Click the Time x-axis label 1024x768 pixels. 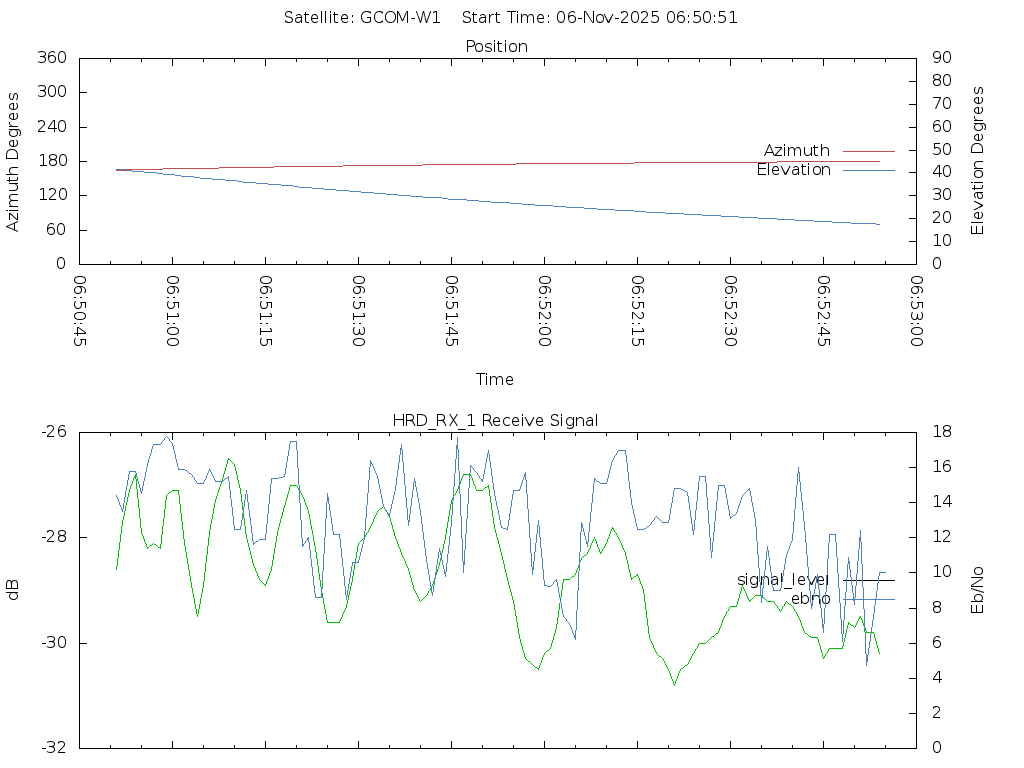click(495, 380)
